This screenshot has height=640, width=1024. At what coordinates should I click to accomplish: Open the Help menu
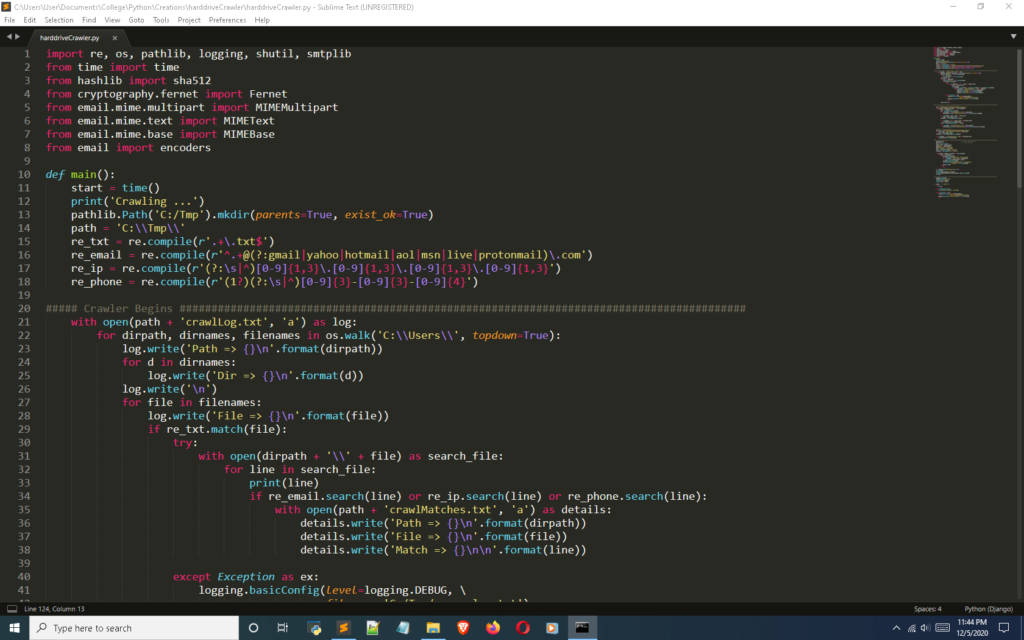262,20
